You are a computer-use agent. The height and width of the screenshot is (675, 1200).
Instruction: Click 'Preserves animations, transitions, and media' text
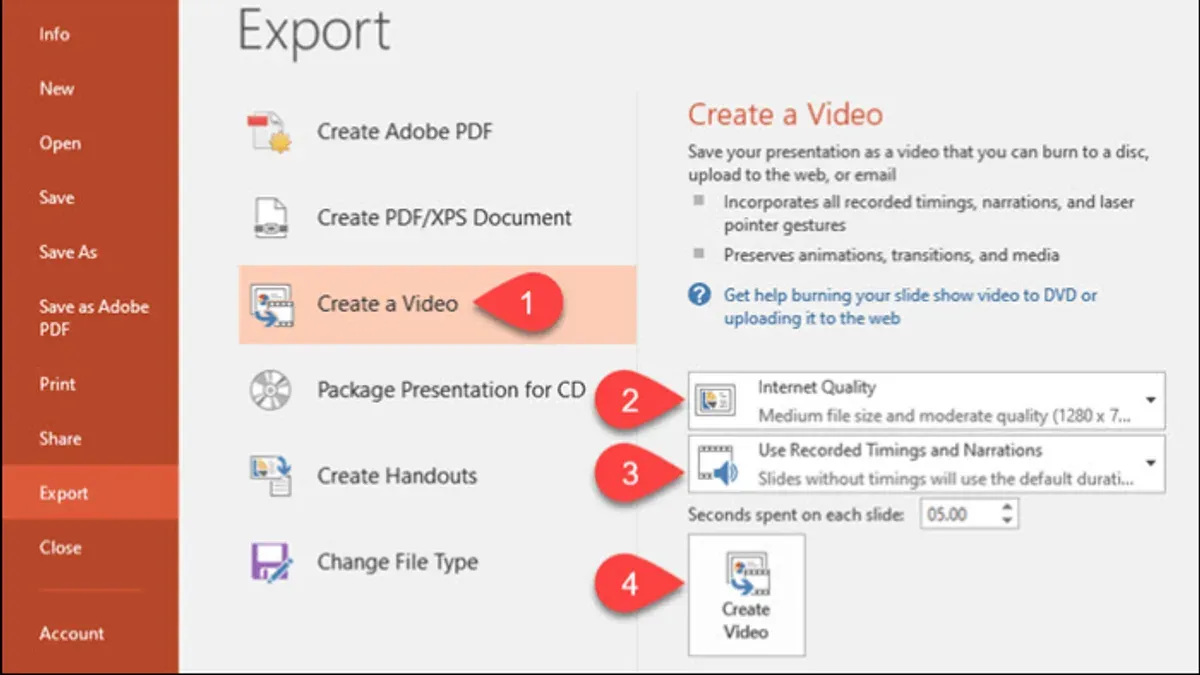click(891, 255)
